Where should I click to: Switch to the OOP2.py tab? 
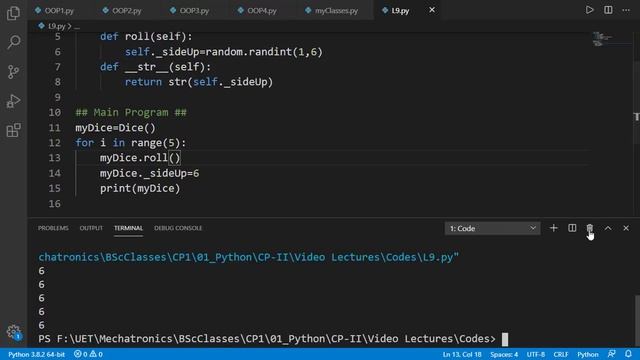(x=122, y=11)
